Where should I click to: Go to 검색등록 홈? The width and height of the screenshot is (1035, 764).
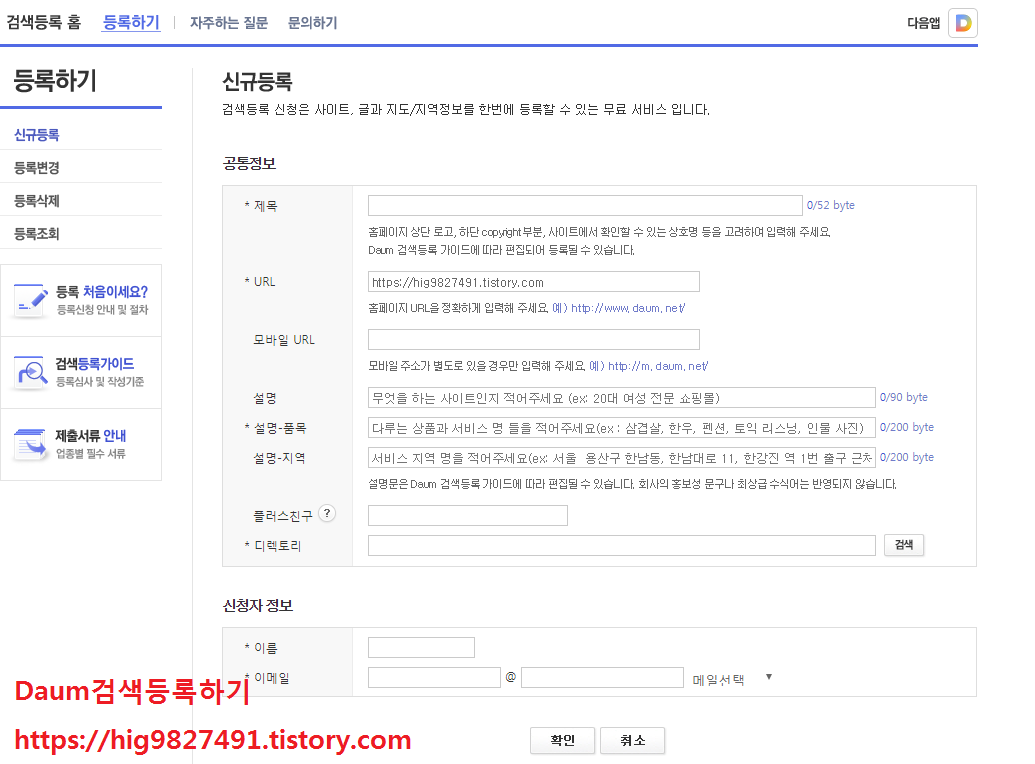click(x=44, y=22)
